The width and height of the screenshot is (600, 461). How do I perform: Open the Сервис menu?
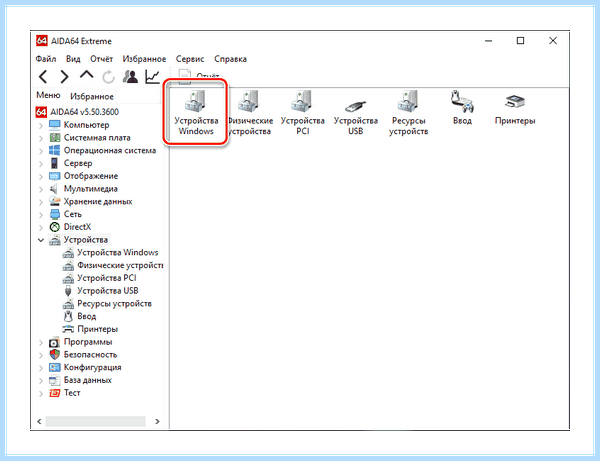(190, 59)
